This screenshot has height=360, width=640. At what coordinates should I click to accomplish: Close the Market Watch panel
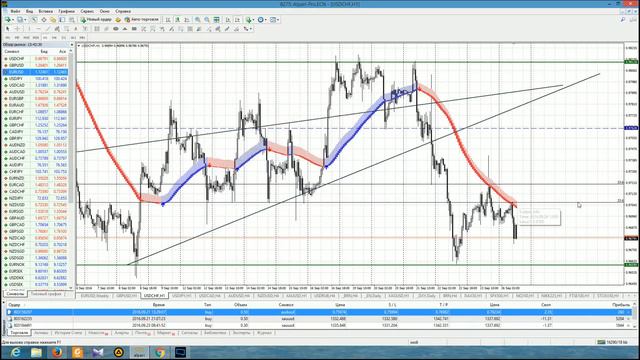(x=72, y=44)
